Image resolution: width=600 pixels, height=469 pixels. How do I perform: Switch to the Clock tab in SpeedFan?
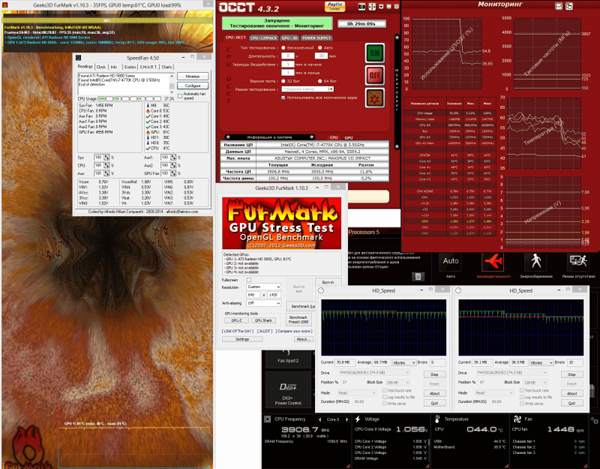tap(101, 67)
